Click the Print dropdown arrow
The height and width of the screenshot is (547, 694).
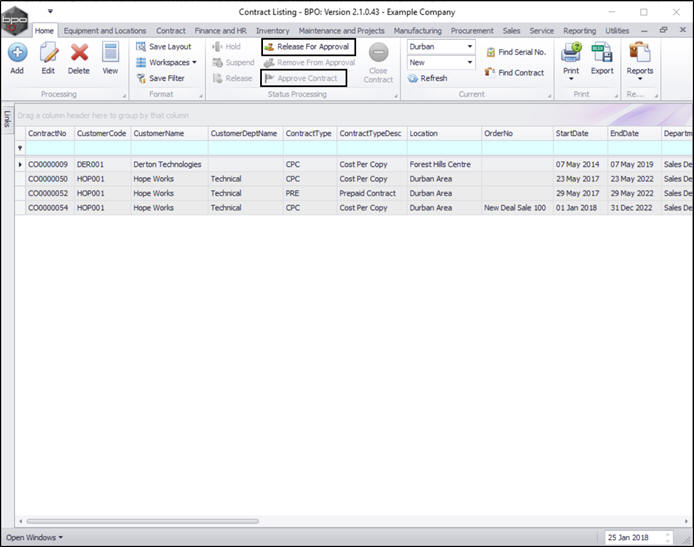(571, 79)
